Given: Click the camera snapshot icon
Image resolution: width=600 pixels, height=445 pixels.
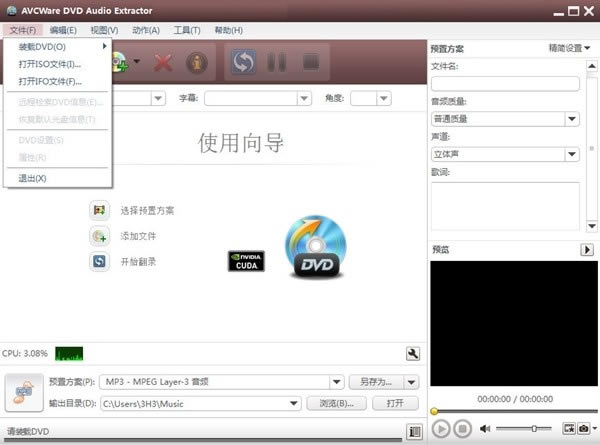Looking at the screenshot, I should [x=584, y=428].
